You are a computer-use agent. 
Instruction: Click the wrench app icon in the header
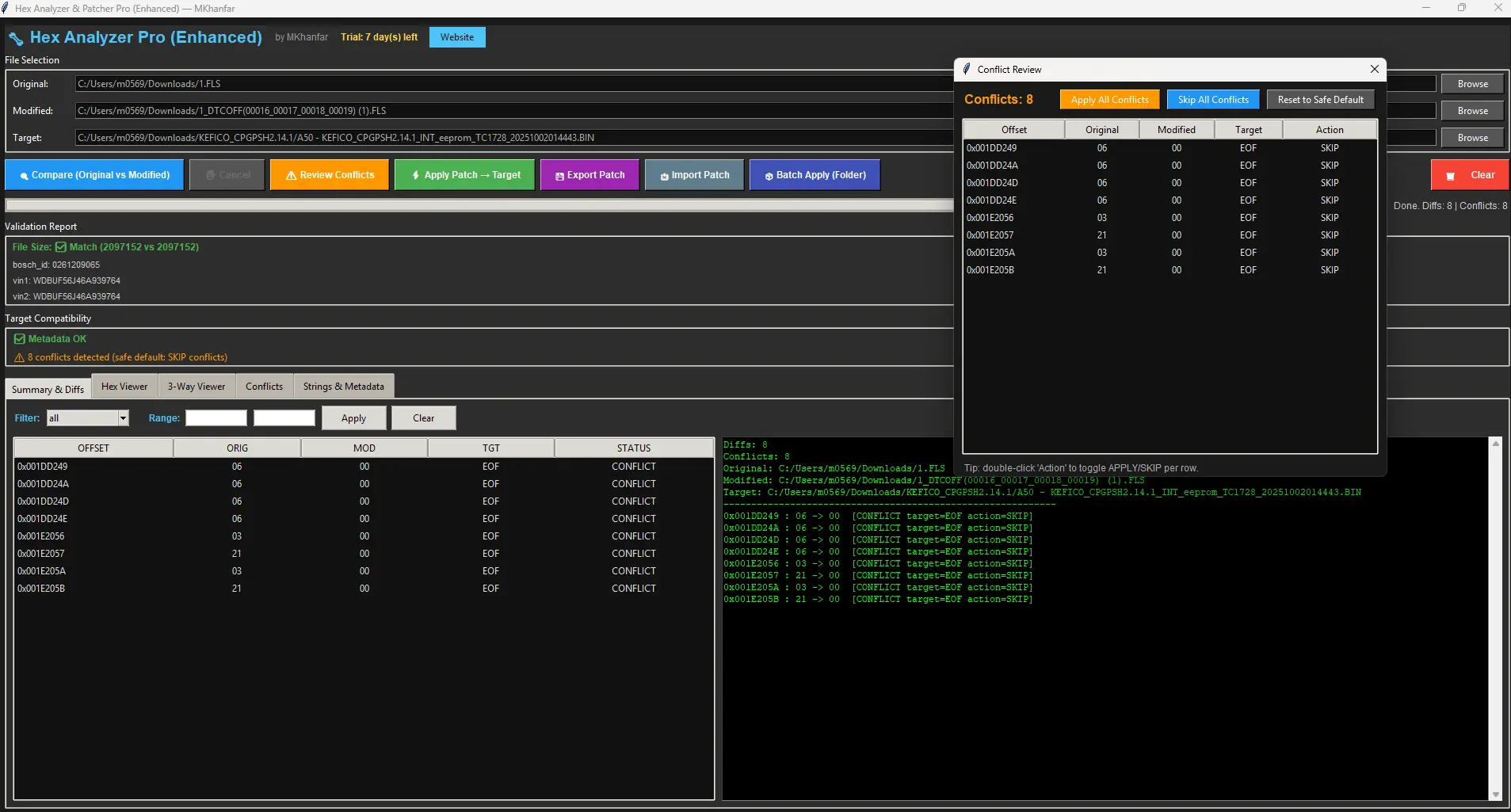pos(15,37)
